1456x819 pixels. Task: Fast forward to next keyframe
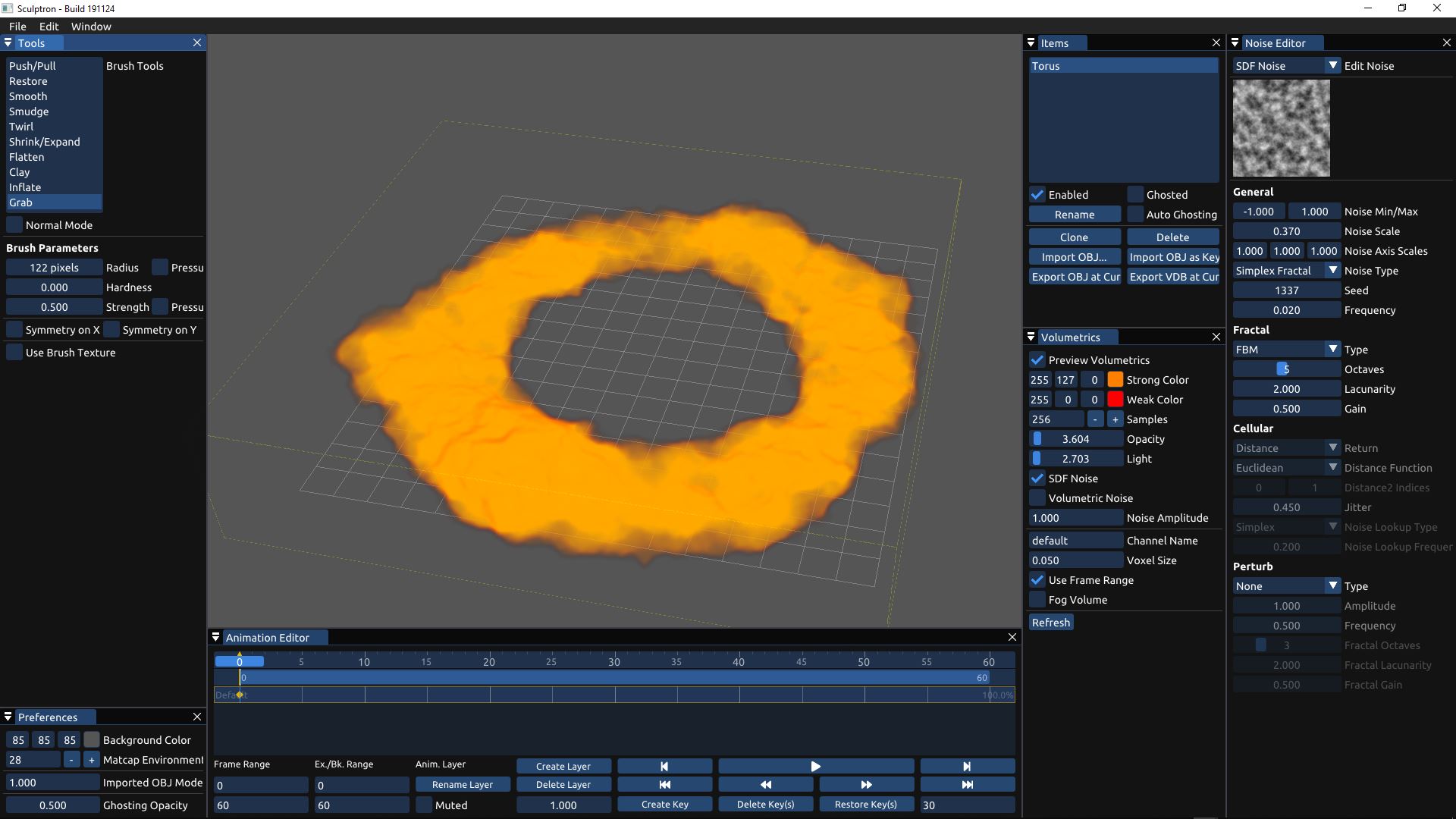[x=866, y=785]
